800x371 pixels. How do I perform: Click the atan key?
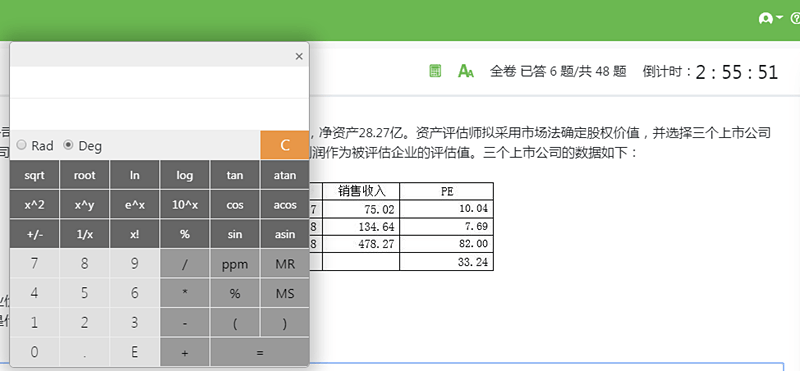285,175
